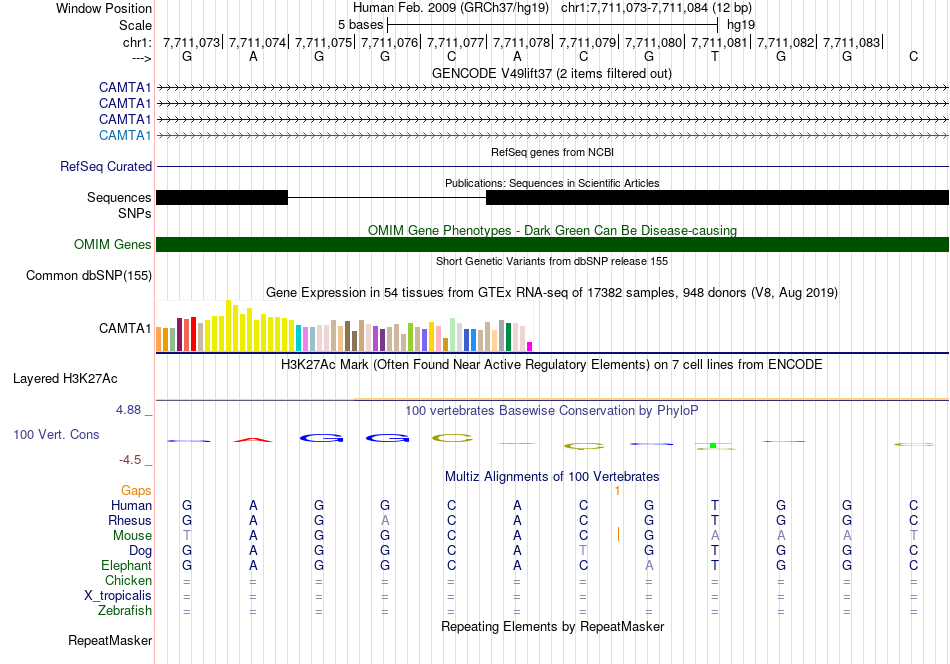Click the 'chr1:7,711,073-7,711,084 (12 bp)' position text
Screen dimensions: 950x664
[x=656, y=8]
